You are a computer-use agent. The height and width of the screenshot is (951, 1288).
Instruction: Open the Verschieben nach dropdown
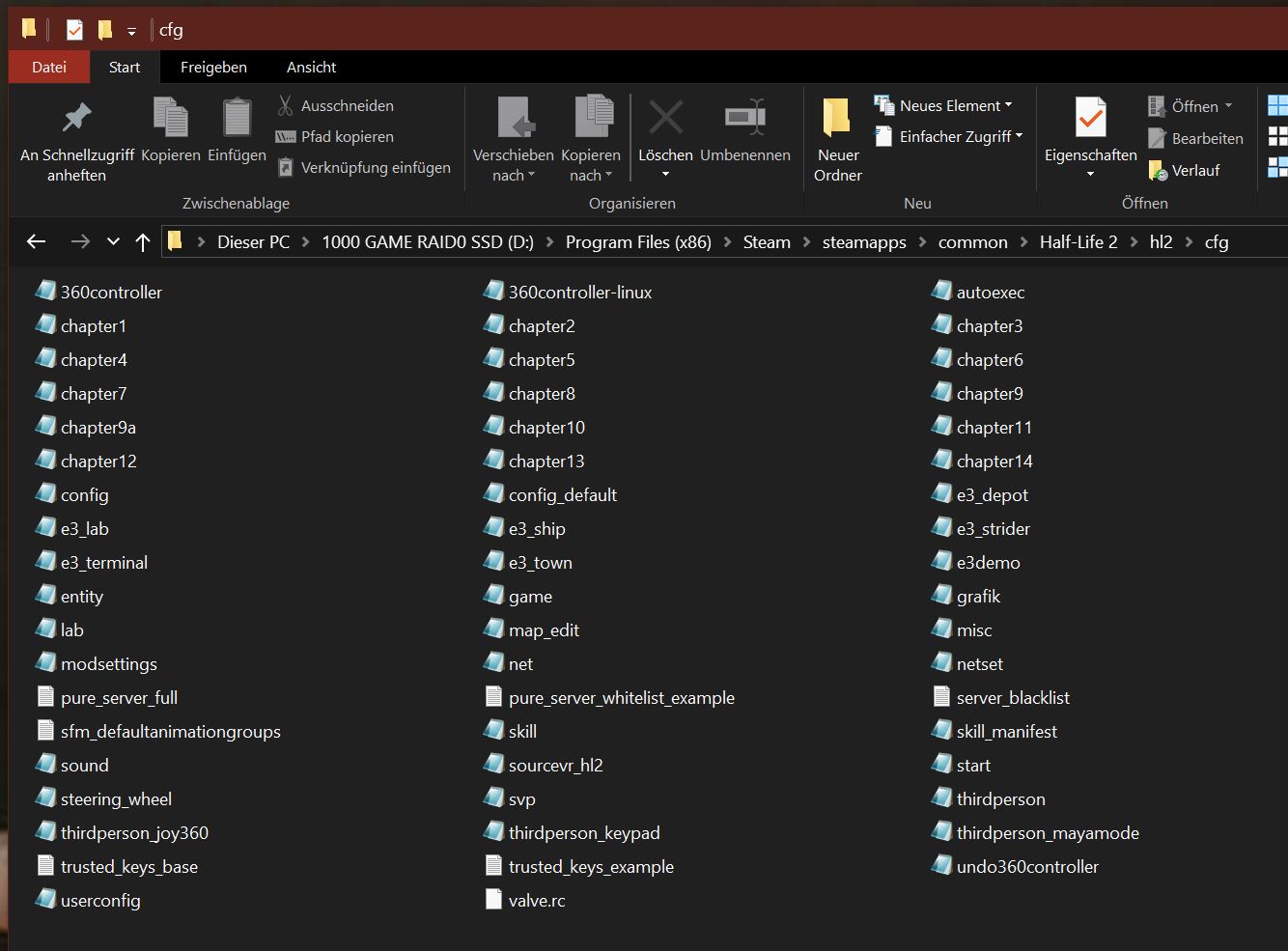pyautogui.click(x=513, y=165)
